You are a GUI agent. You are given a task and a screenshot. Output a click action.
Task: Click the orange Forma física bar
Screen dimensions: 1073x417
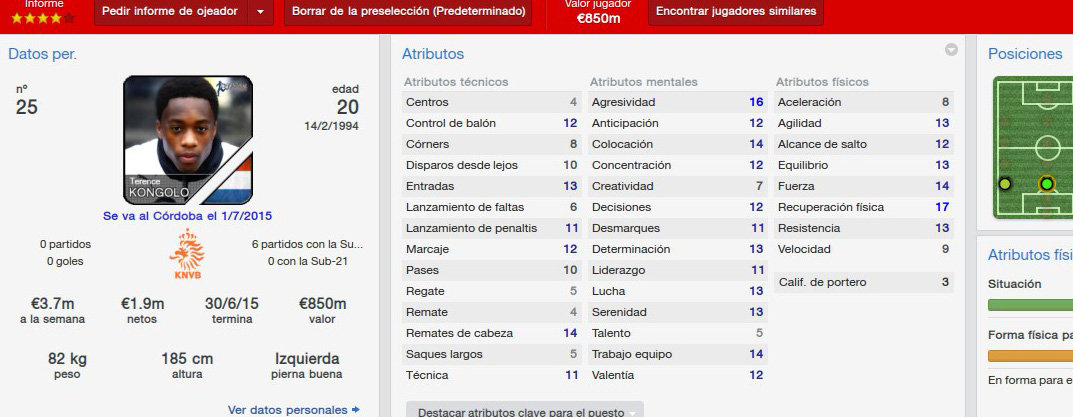tap(1031, 356)
